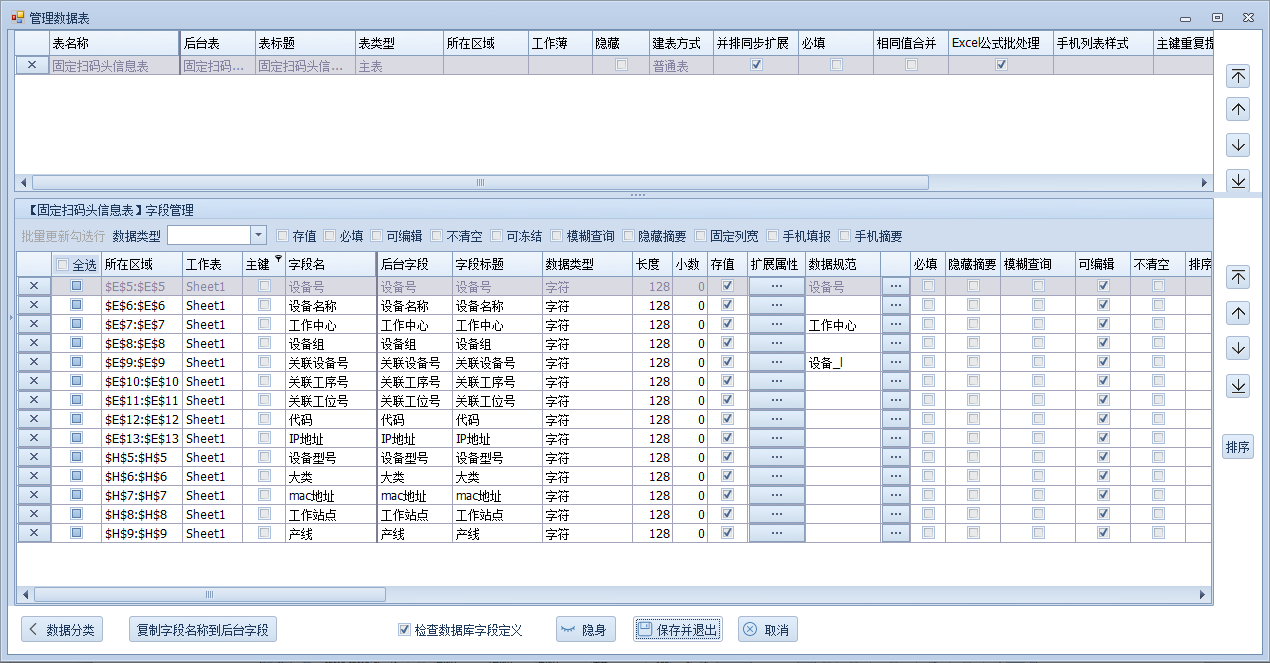Click the 复制字段名称到后台字段 button
This screenshot has width=1270, height=663.
203,629
